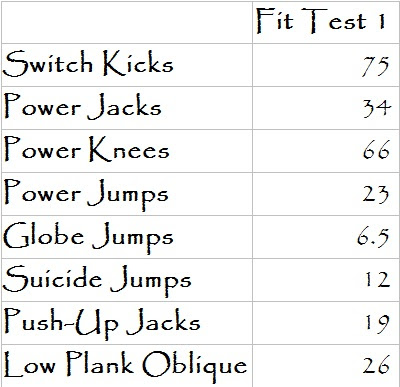
Task: Click the Suicide Jumps label cell
Action: tap(127, 280)
